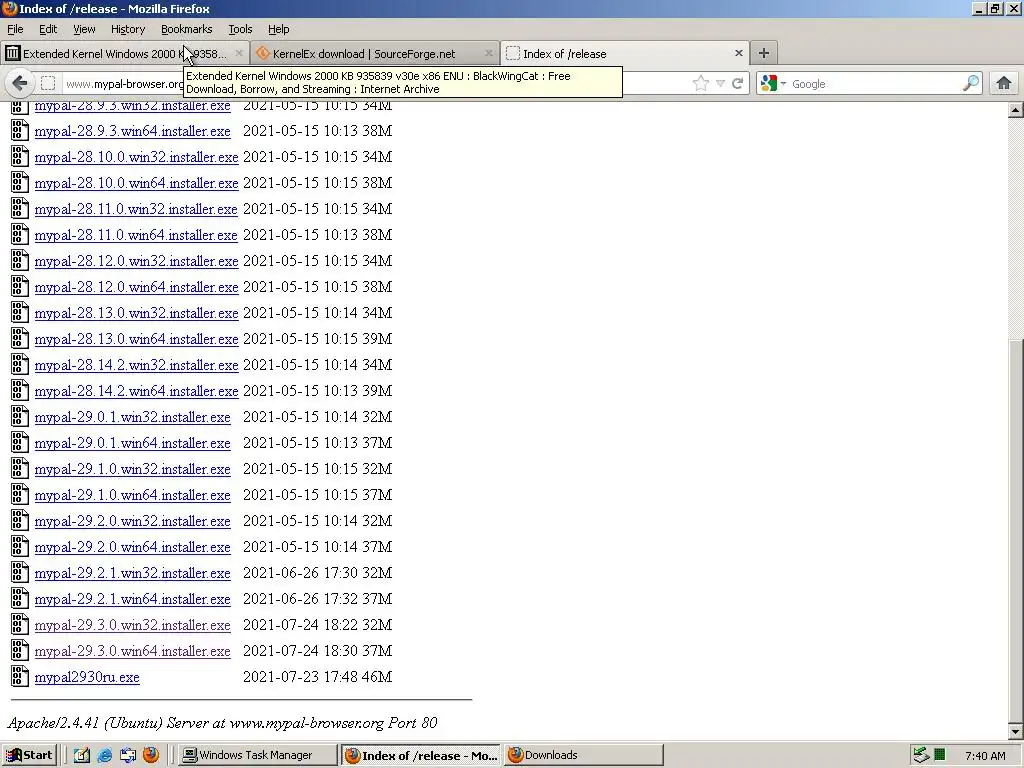Click the Google search input field
The image size is (1024, 768).
[875, 84]
